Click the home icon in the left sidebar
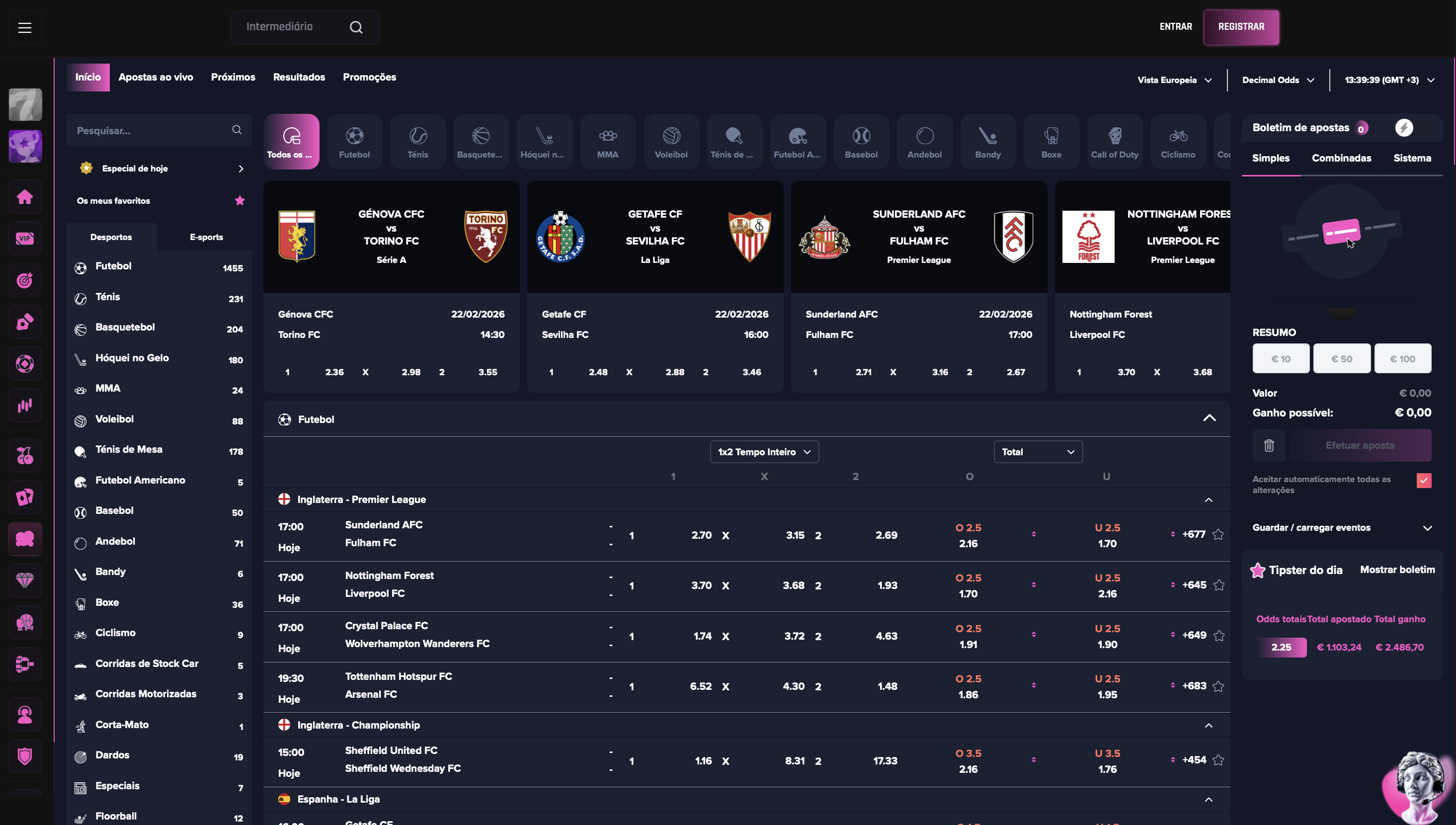The image size is (1456, 825). (25, 197)
